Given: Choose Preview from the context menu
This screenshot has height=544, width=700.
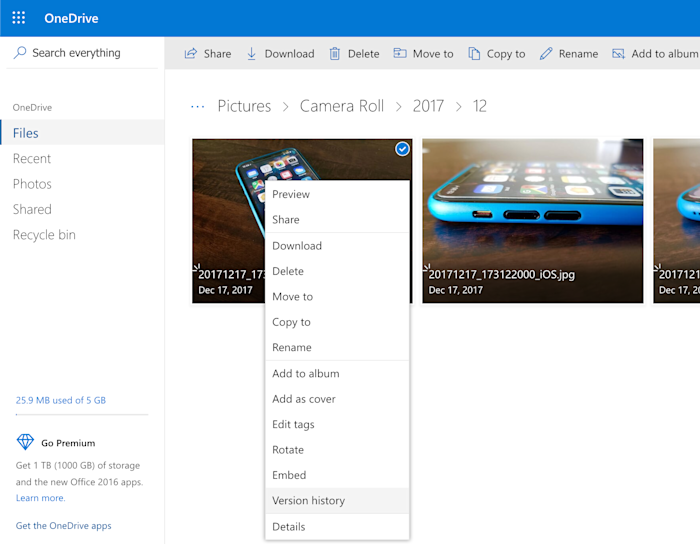Looking at the screenshot, I should (x=337, y=194).
